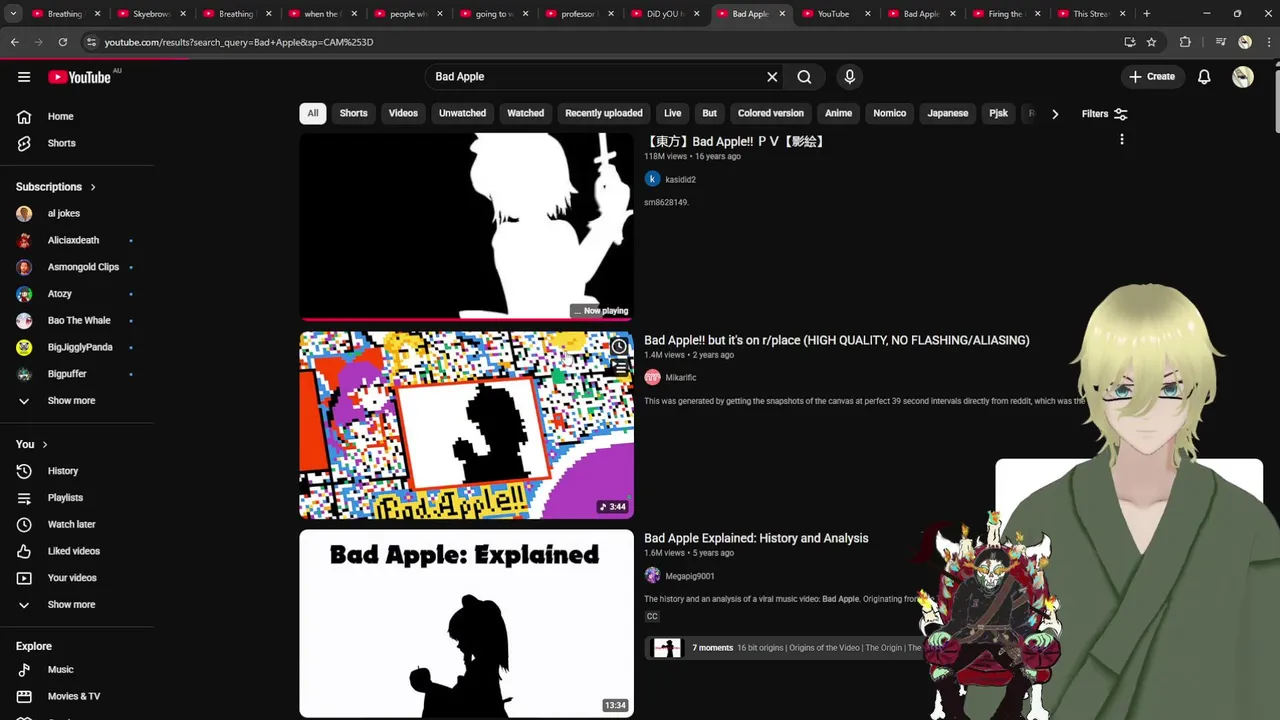
Task: Open the Filters panel
Action: 1104,114
